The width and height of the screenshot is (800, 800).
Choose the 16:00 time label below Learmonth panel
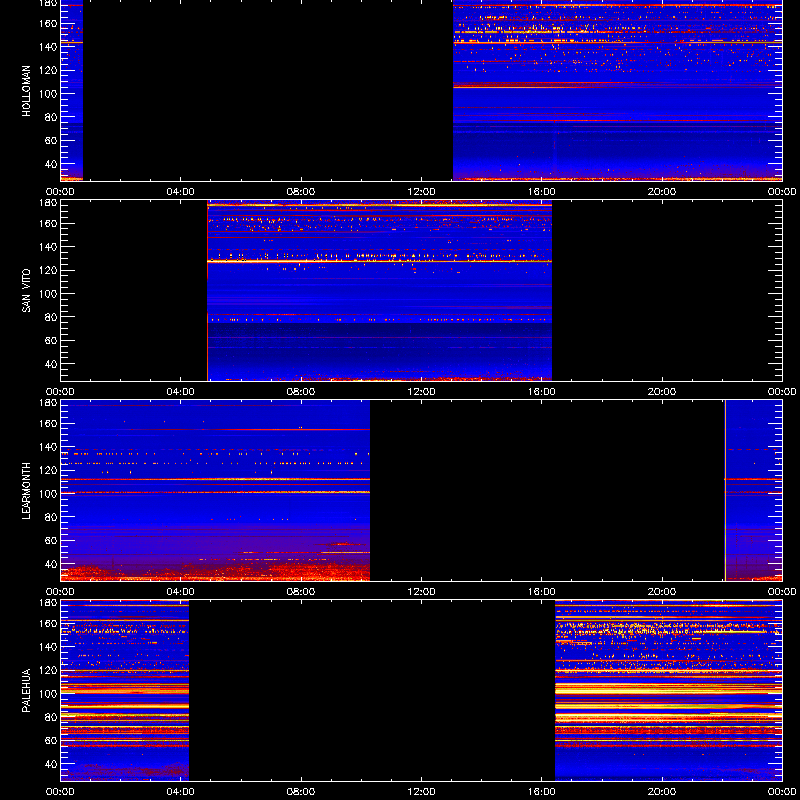pos(542,592)
